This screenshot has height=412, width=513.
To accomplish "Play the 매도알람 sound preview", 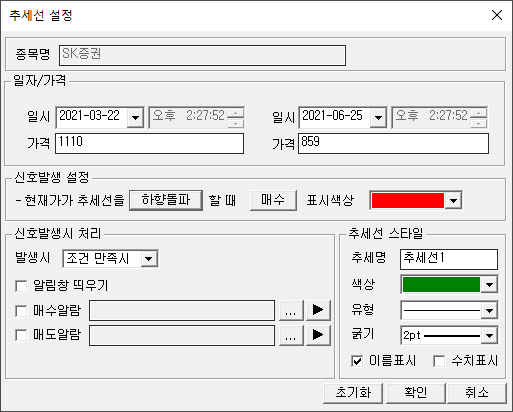I will tap(318, 335).
